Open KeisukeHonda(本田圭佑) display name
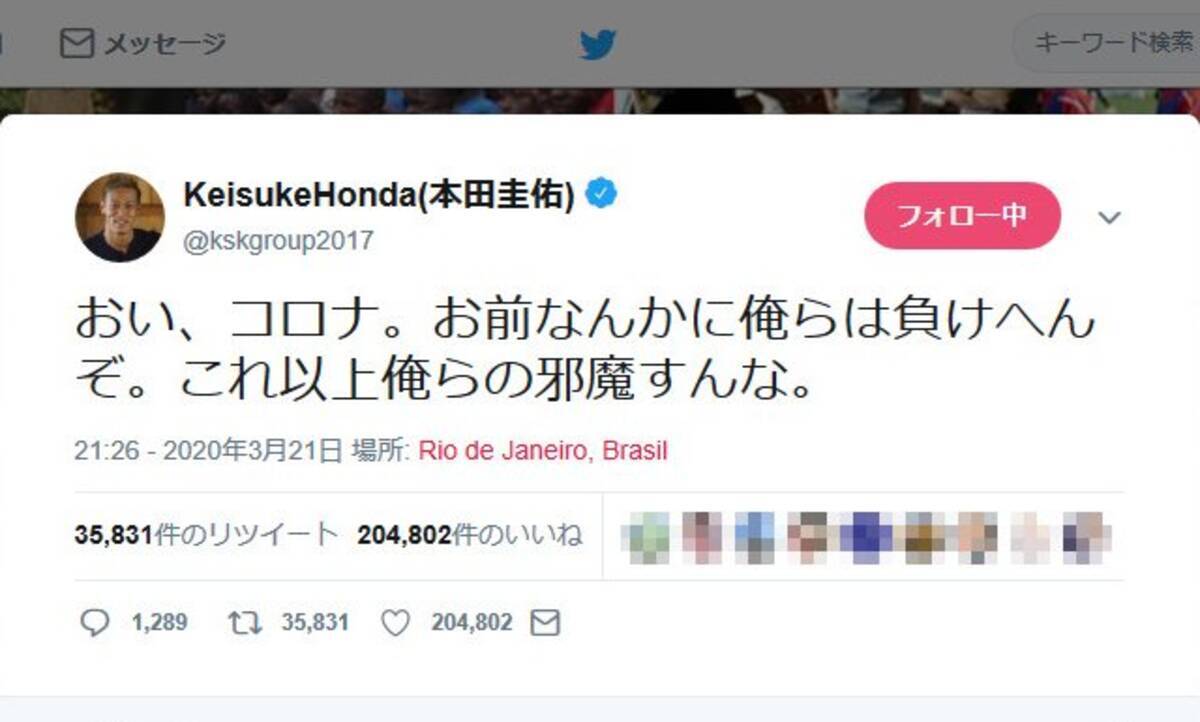 379,196
